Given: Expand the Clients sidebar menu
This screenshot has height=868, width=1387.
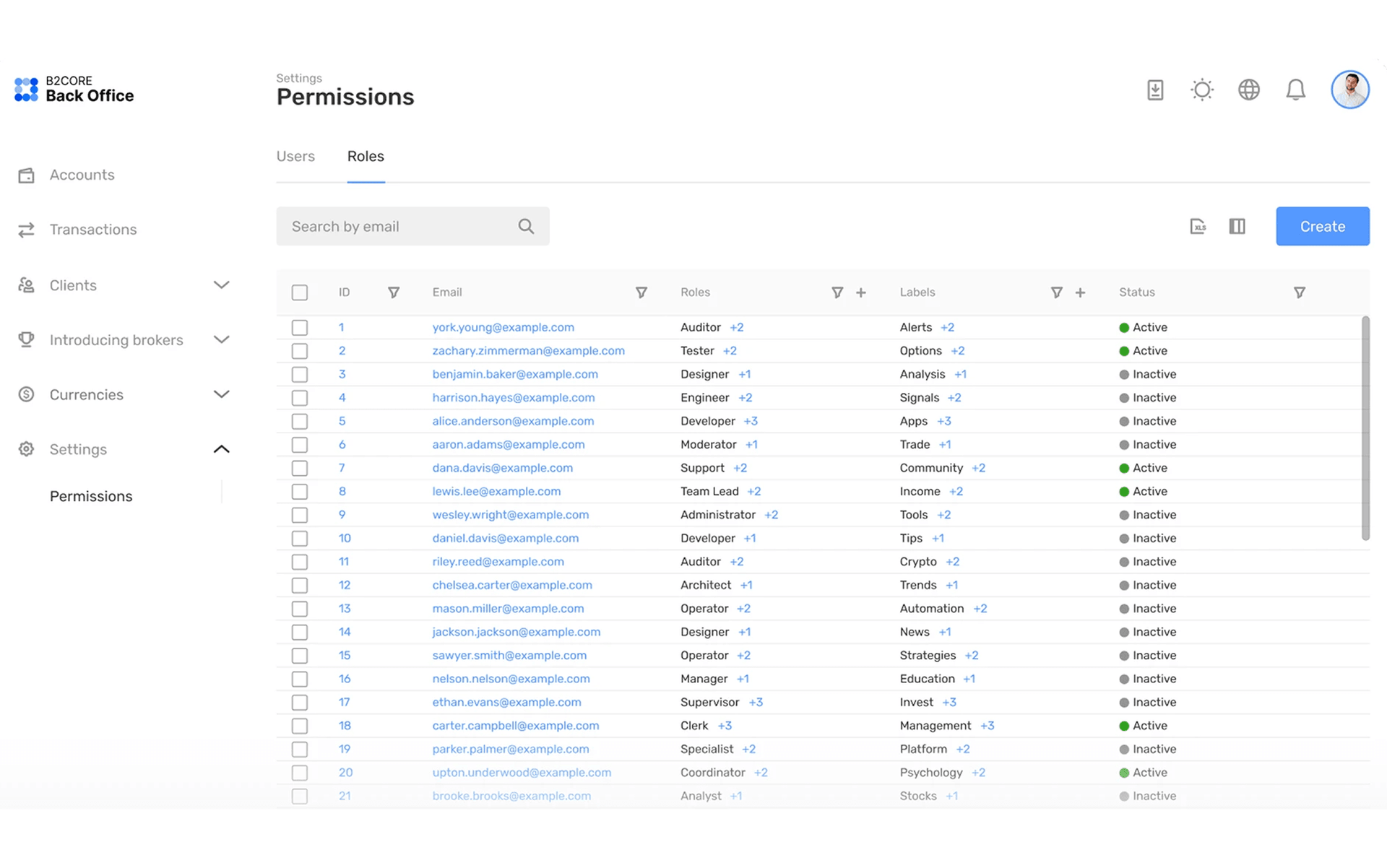Looking at the screenshot, I should (221, 285).
